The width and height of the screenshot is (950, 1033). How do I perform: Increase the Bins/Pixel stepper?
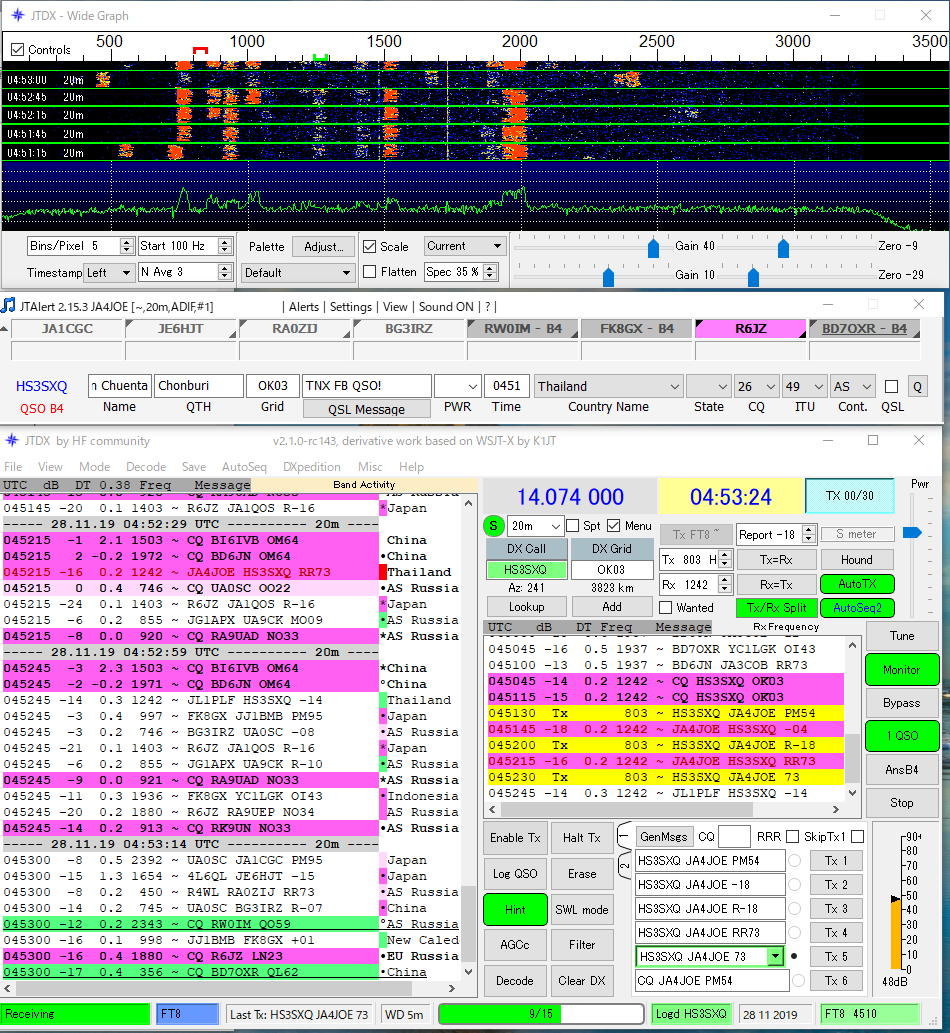click(x=127, y=242)
